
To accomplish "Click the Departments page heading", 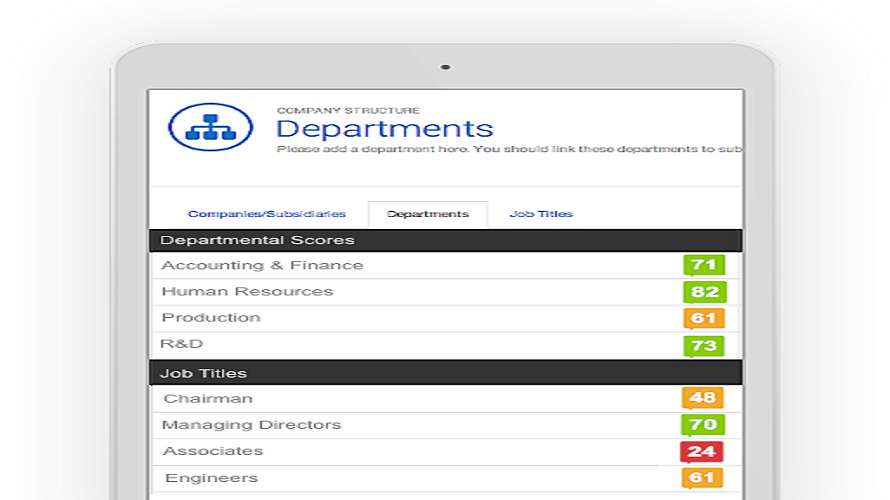I will [x=385, y=129].
